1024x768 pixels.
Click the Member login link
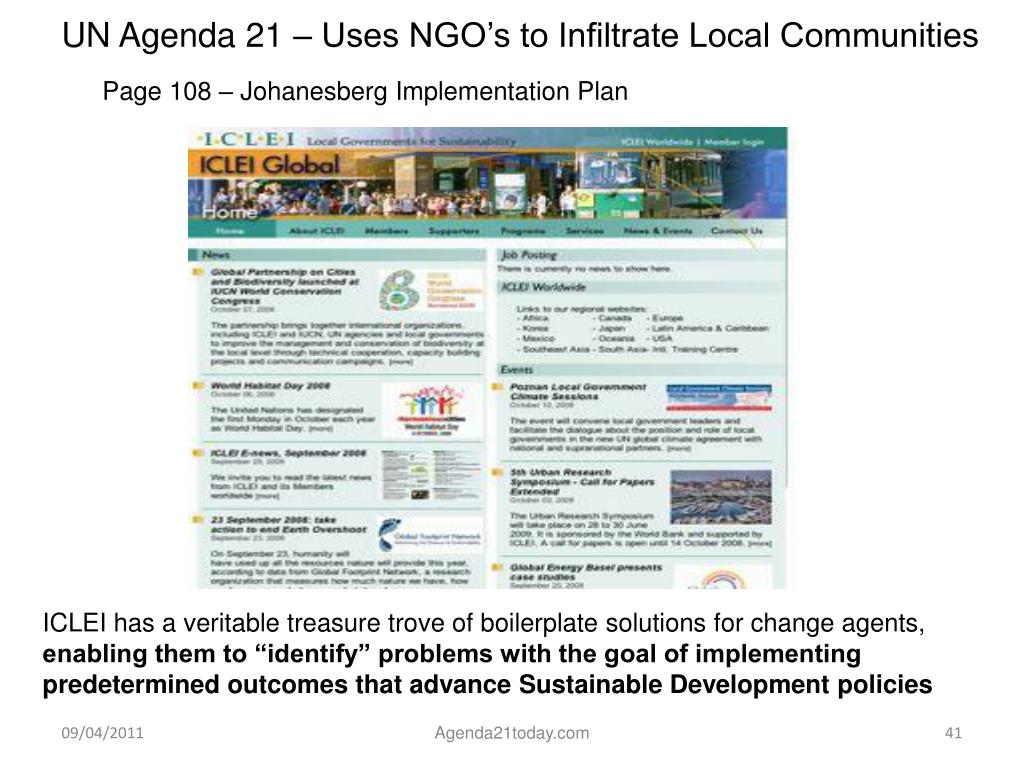733,142
